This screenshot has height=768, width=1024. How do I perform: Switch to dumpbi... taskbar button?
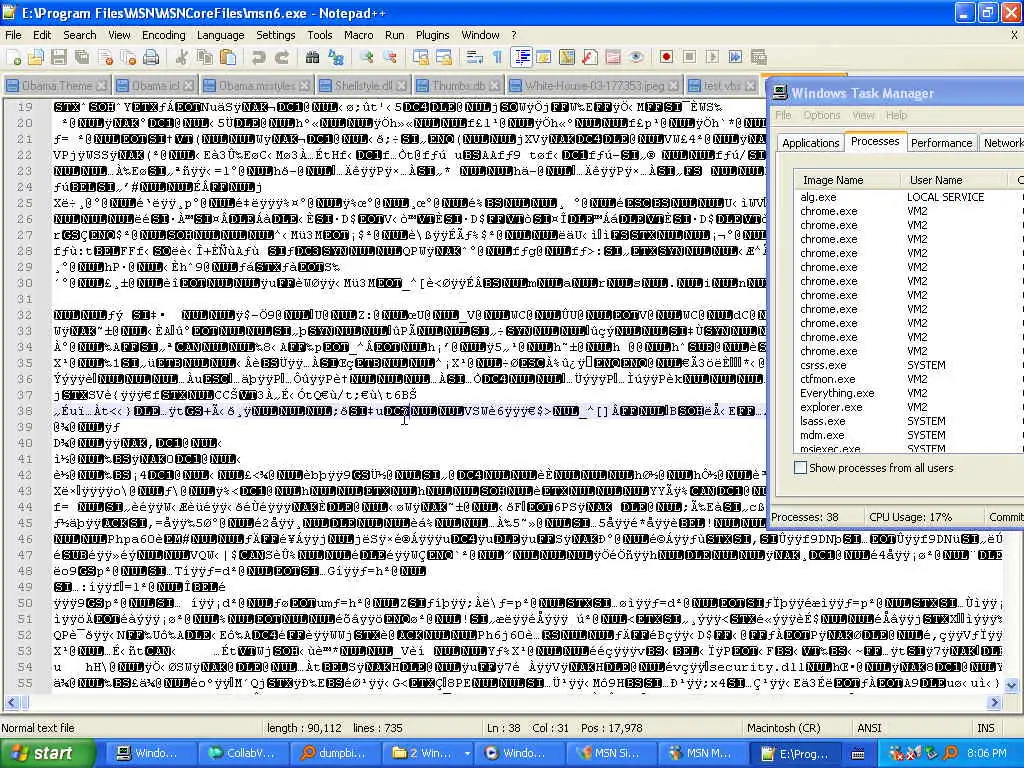click(334, 753)
